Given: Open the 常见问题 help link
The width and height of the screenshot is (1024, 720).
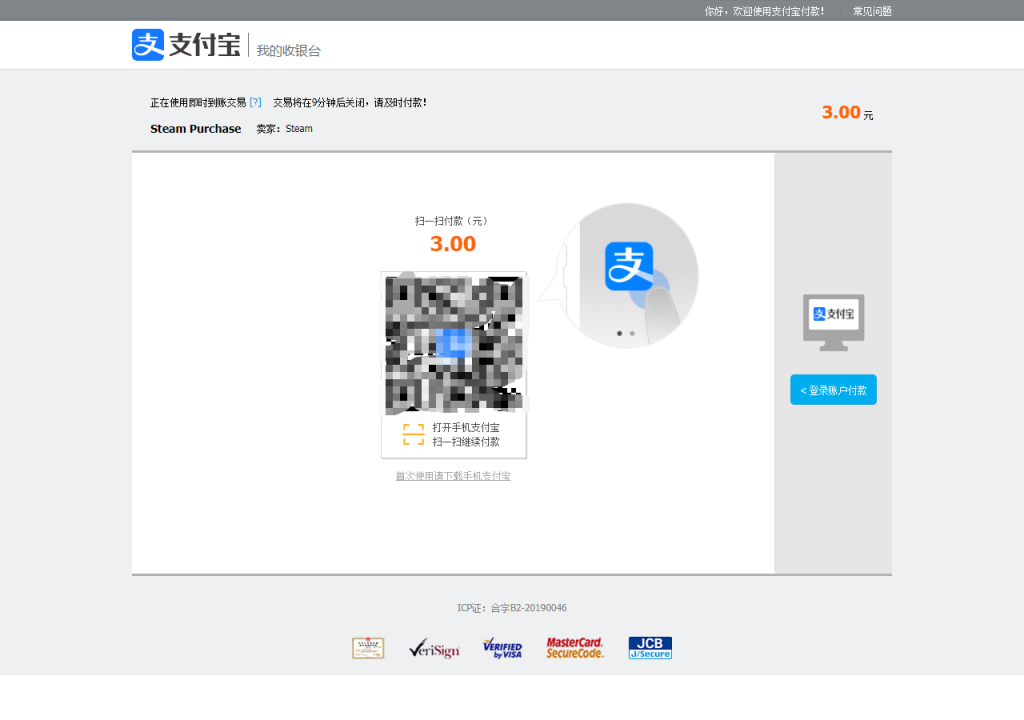Looking at the screenshot, I should [x=871, y=11].
